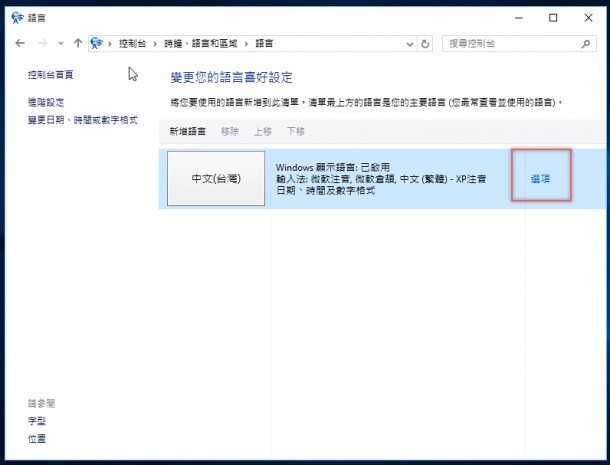Click the search magnifier icon
Screen dimensions: 610x465
[585, 44]
